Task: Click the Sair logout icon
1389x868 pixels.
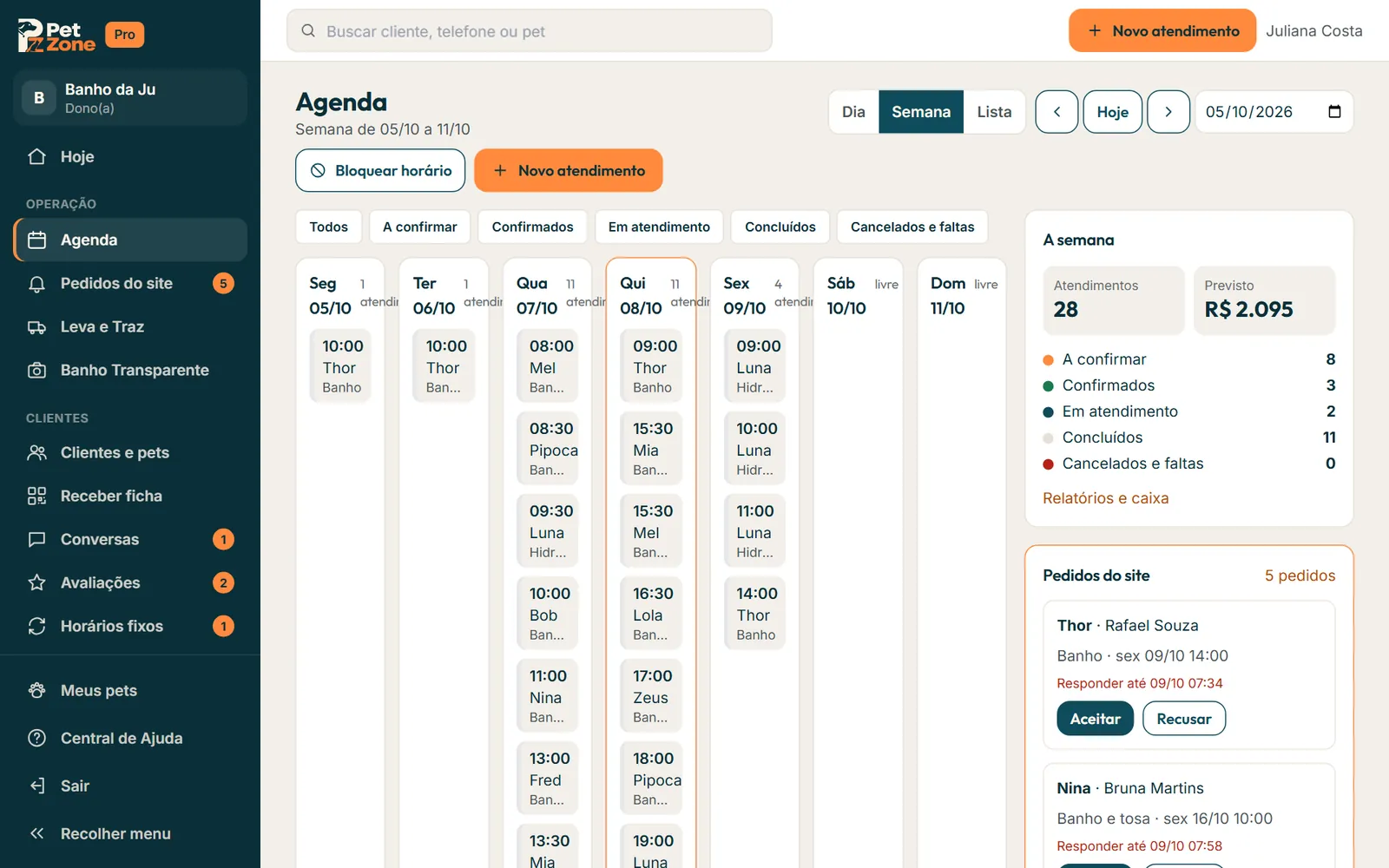Action: pos(36,786)
